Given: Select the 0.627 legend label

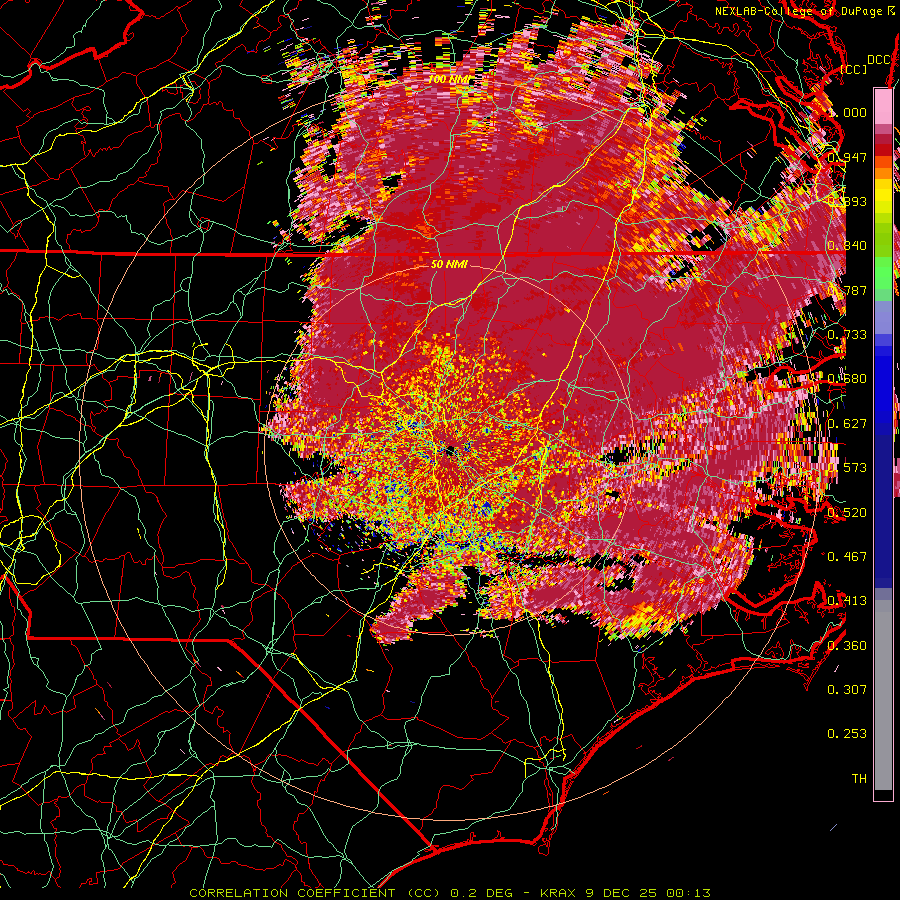Looking at the screenshot, I should (x=847, y=424).
